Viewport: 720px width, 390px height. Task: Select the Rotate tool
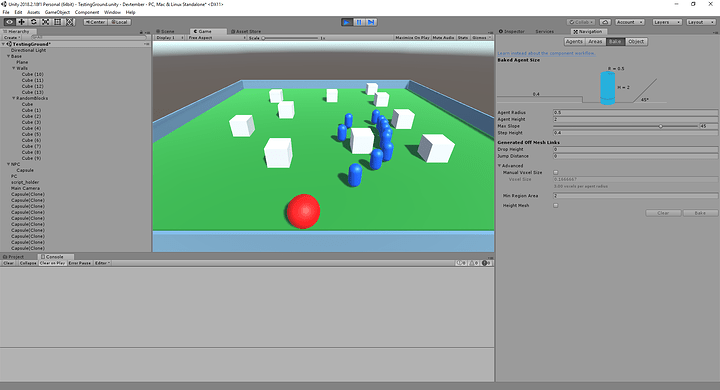coord(34,22)
